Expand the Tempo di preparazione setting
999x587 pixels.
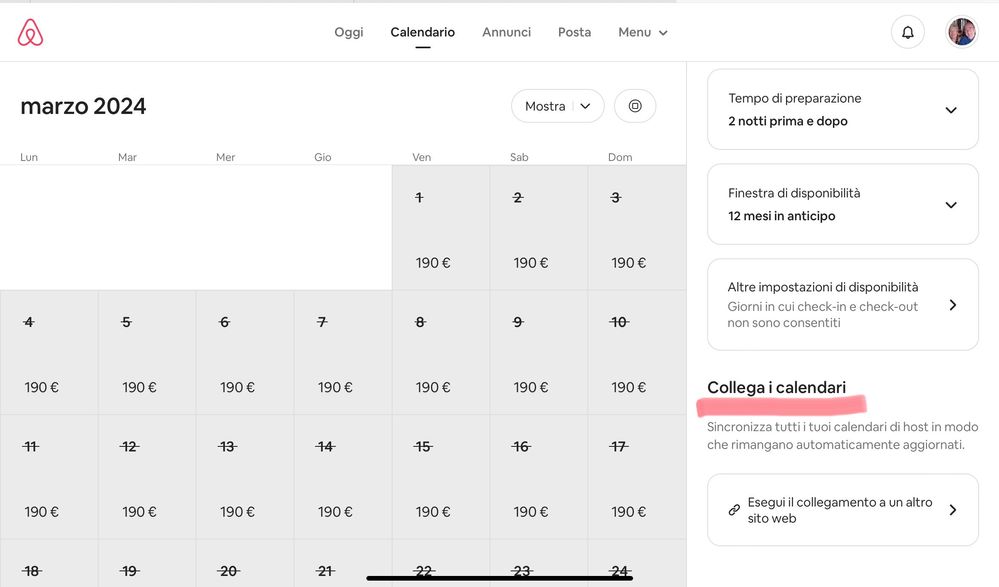point(951,110)
